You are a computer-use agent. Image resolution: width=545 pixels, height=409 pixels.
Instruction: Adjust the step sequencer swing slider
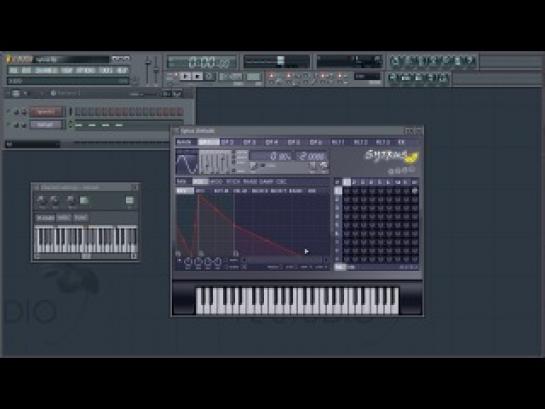point(143,94)
